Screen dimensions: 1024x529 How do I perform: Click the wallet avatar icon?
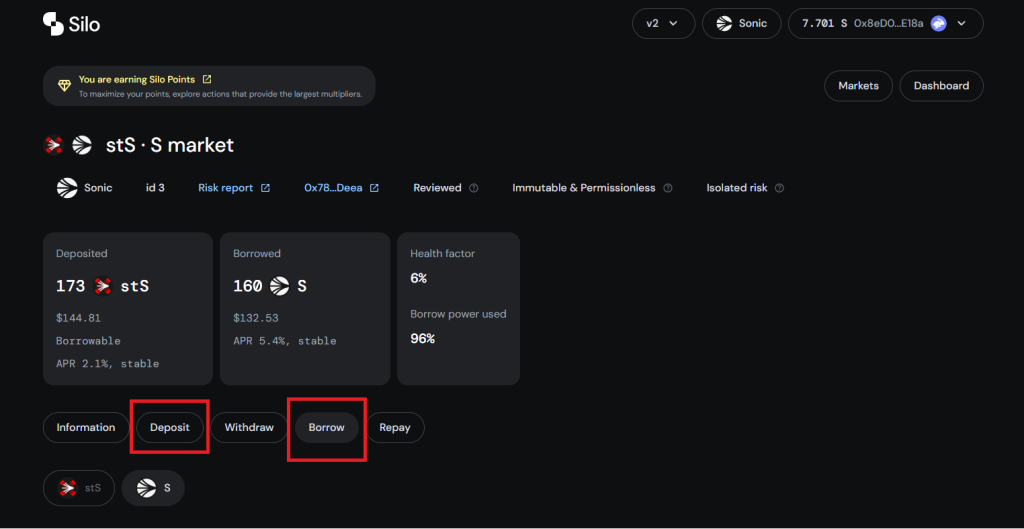tap(938, 24)
